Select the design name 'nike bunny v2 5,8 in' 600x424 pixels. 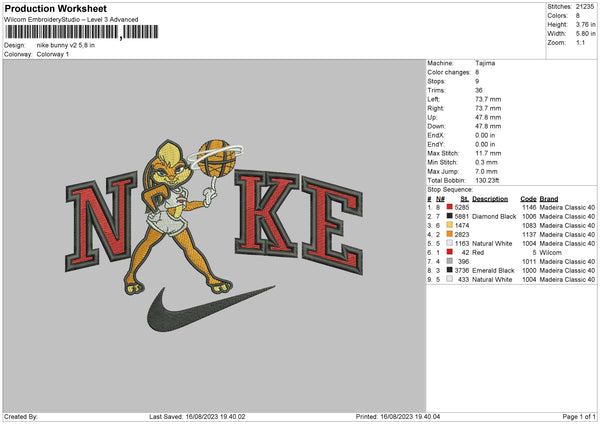click(66, 45)
